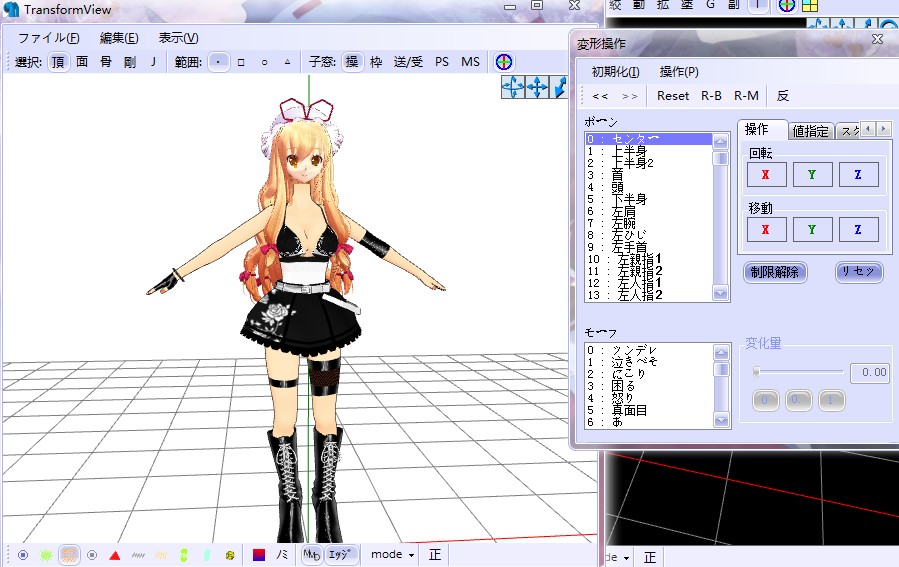This screenshot has width=899, height=567.
Task: Click the green Y button under 回転
Action: 812,175
